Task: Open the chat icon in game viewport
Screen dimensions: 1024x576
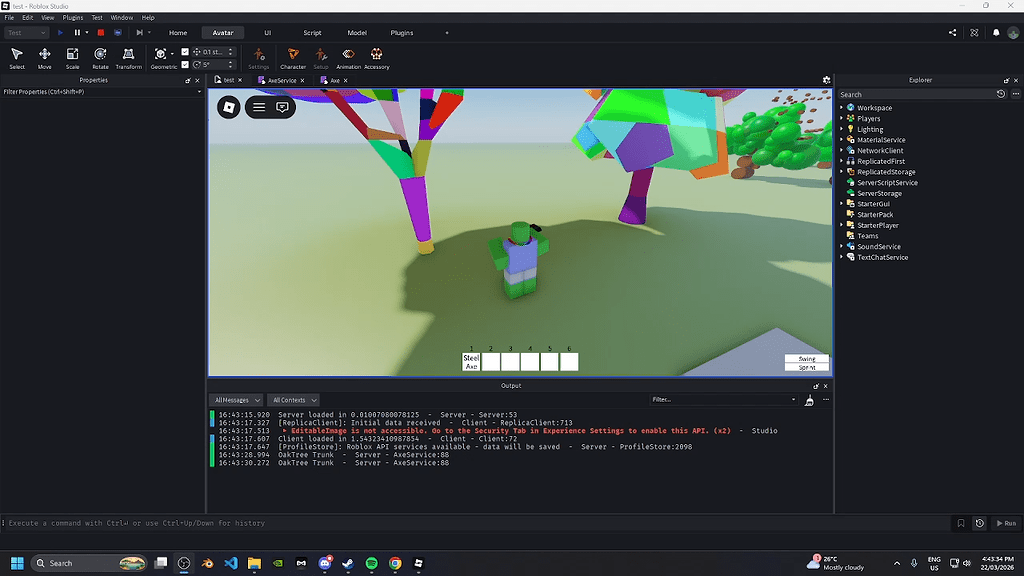Action: (282, 107)
